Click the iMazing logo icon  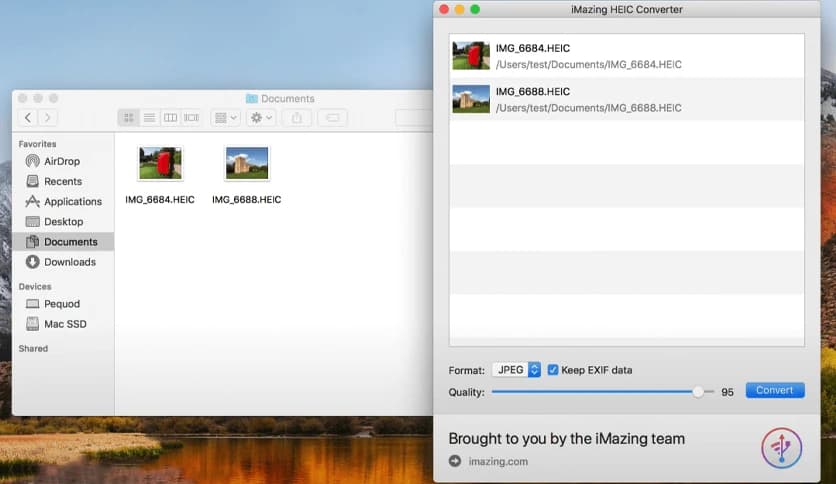(782, 448)
